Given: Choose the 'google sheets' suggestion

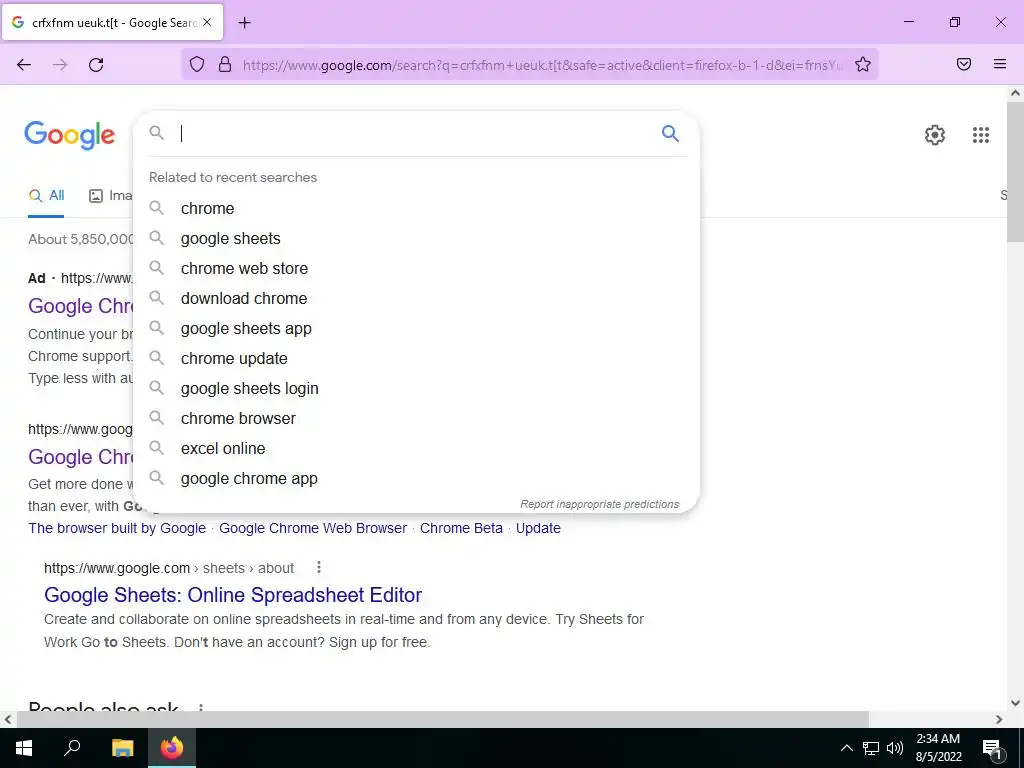Looking at the screenshot, I should [x=417, y=238].
